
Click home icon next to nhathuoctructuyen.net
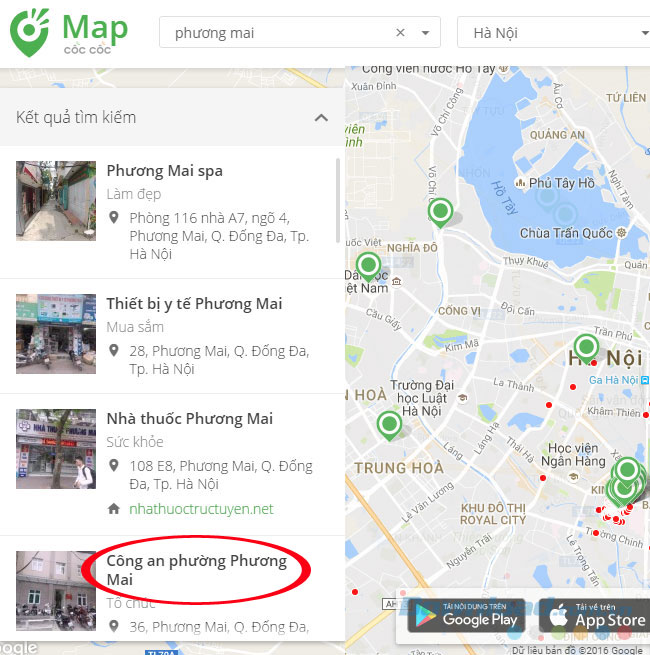[114, 509]
